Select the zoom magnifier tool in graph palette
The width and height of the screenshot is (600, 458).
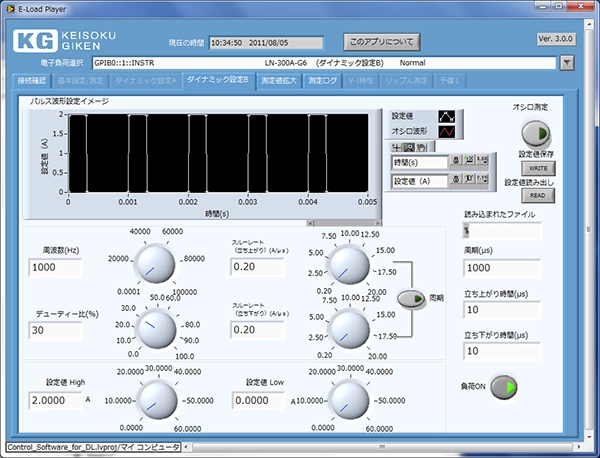[x=409, y=146]
